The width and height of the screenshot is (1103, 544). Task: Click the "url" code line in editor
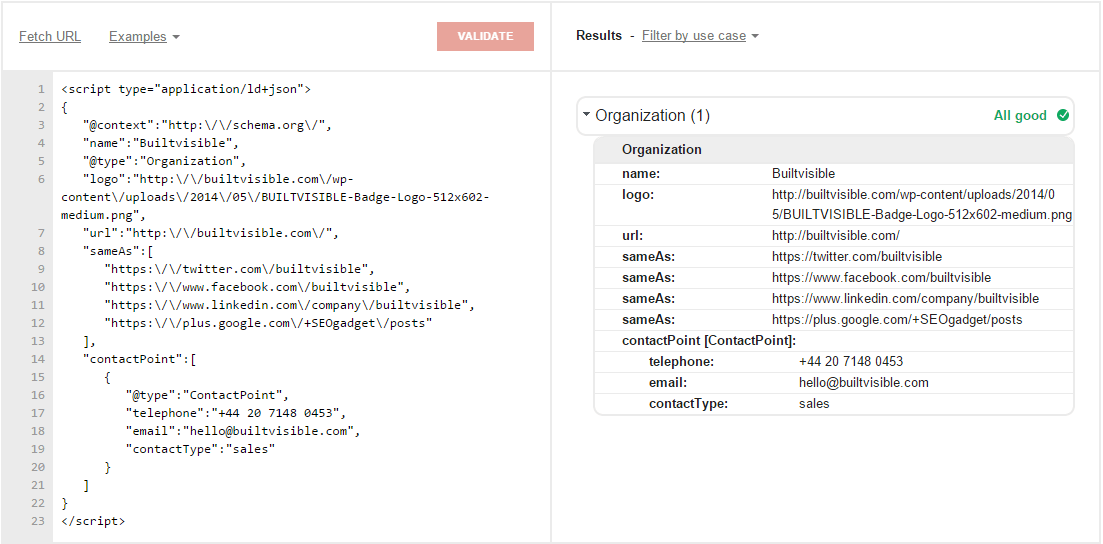click(x=211, y=233)
